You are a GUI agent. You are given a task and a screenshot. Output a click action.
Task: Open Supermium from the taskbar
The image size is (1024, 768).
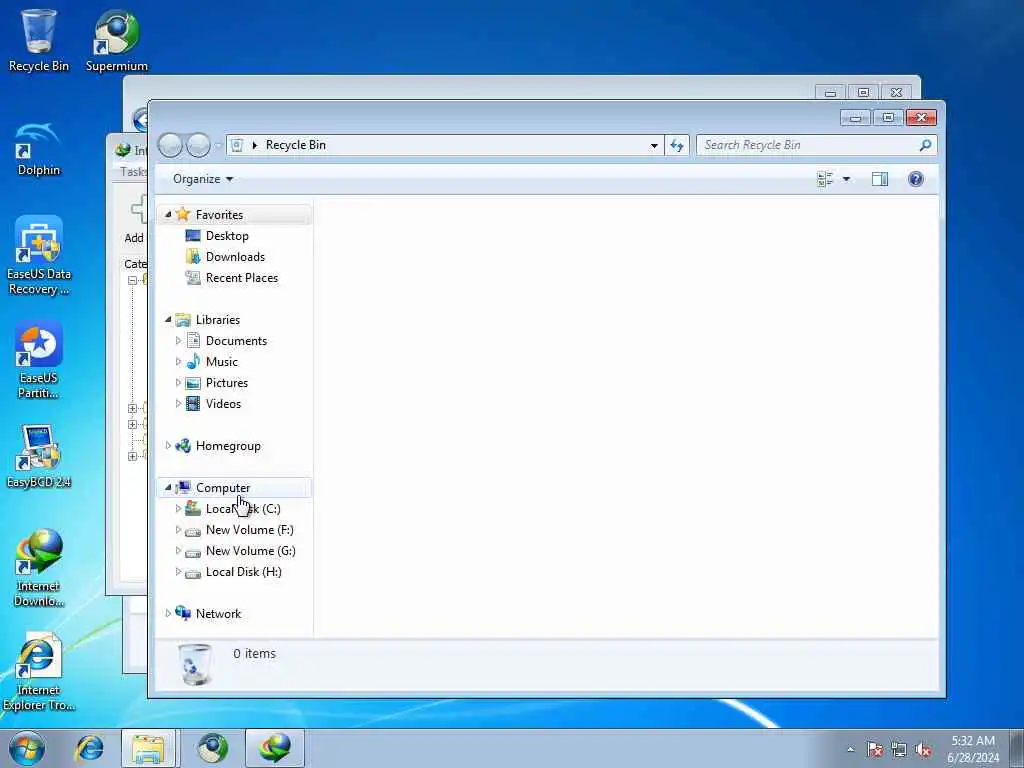coord(212,748)
